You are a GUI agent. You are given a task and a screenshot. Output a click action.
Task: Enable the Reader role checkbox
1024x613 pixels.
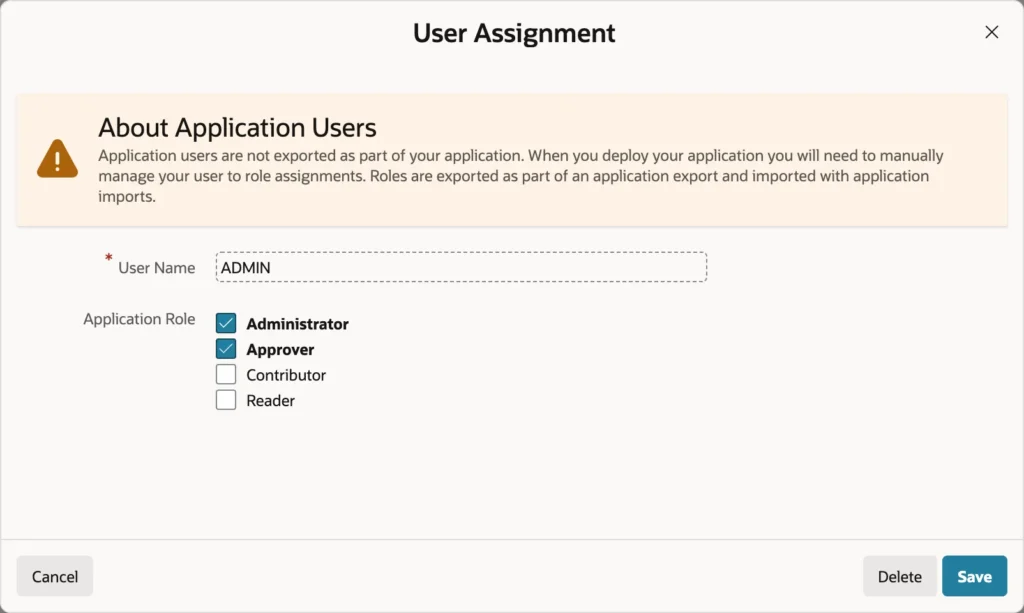tap(226, 400)
